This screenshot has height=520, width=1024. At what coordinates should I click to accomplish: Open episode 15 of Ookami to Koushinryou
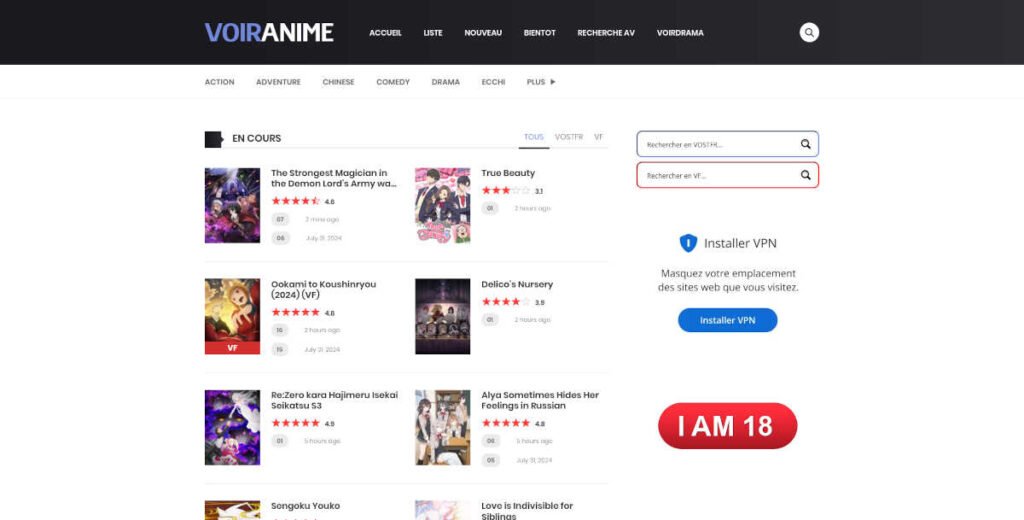pyautogui.click(x=280, y=349)
